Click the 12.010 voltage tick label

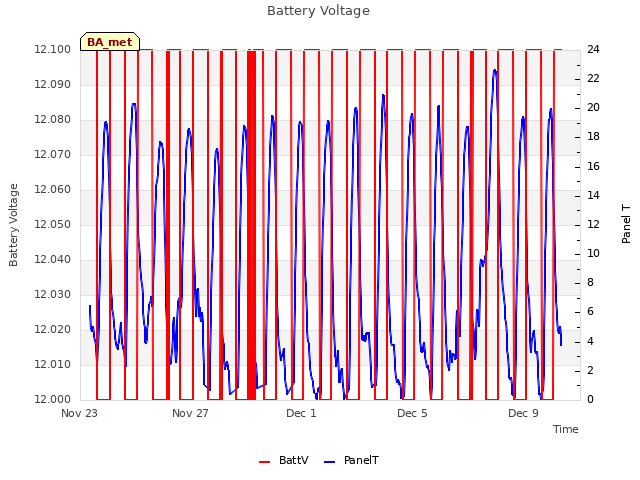[52, 364]
